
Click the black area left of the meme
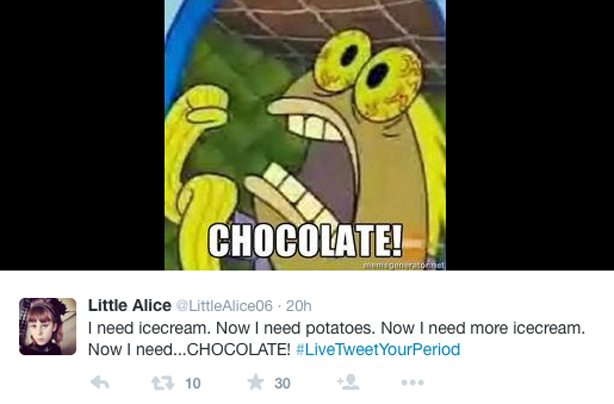pos(82,135)
